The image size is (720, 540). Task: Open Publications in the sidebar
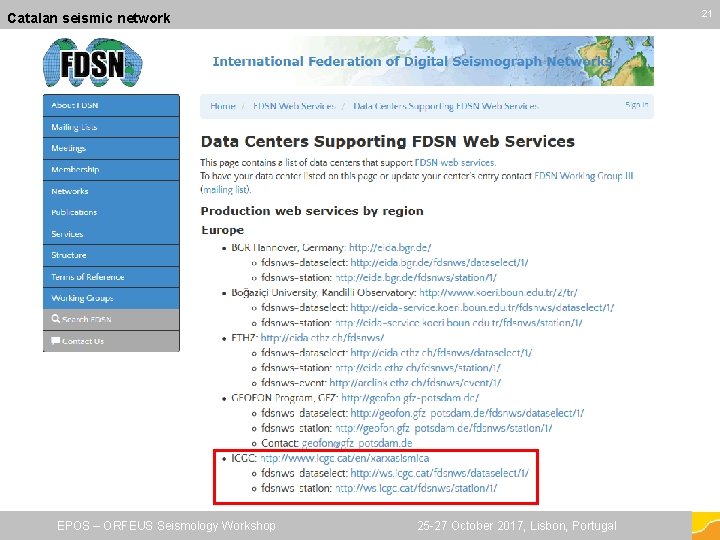[111, 212]
